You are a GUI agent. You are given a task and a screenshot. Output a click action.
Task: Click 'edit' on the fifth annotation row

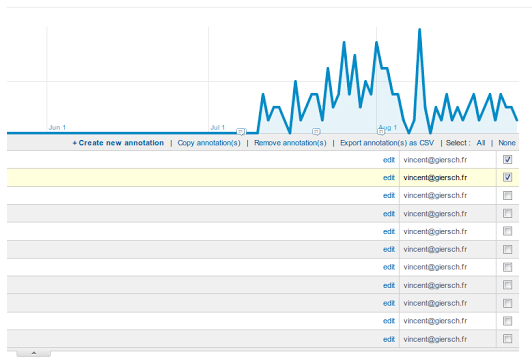389,231
